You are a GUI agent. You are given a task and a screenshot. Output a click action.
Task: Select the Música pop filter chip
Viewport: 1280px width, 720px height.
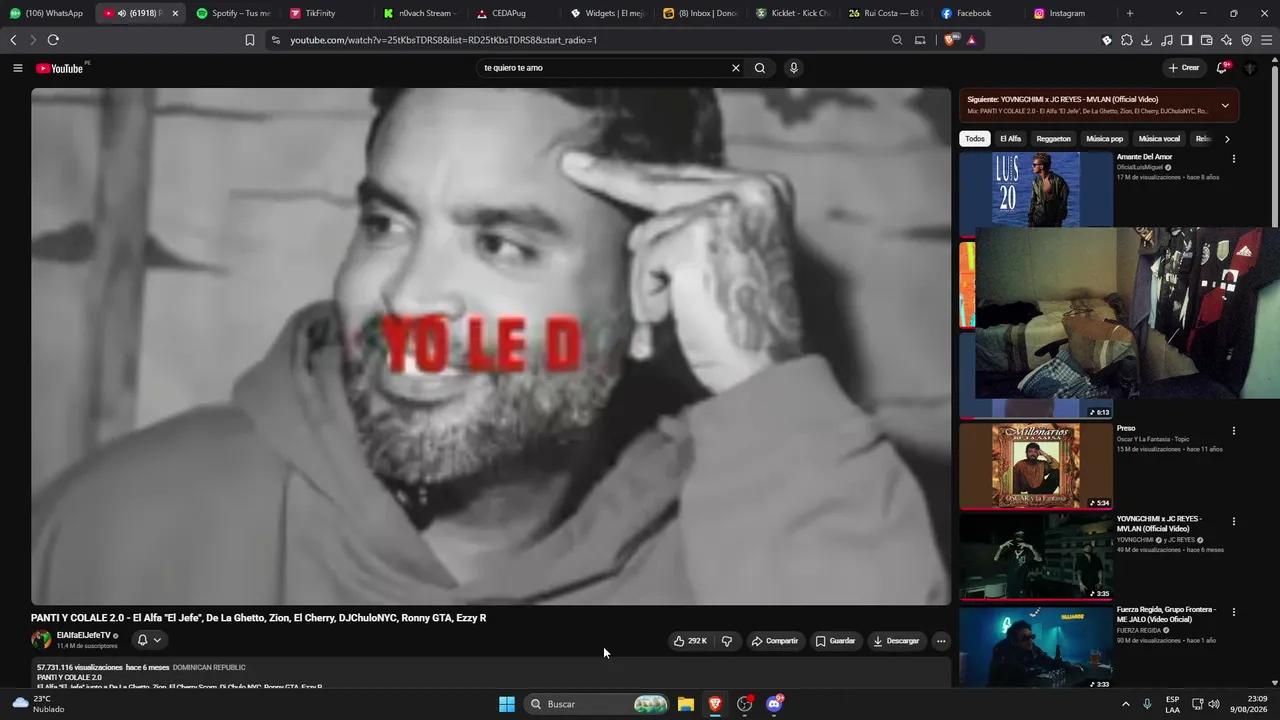coord(1104,139)
